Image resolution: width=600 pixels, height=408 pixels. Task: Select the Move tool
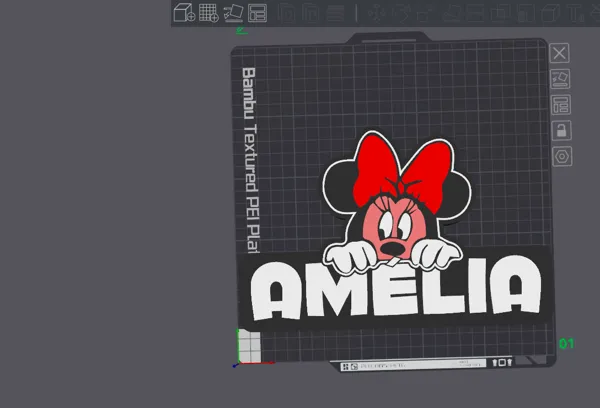click(x=377, y=13)
